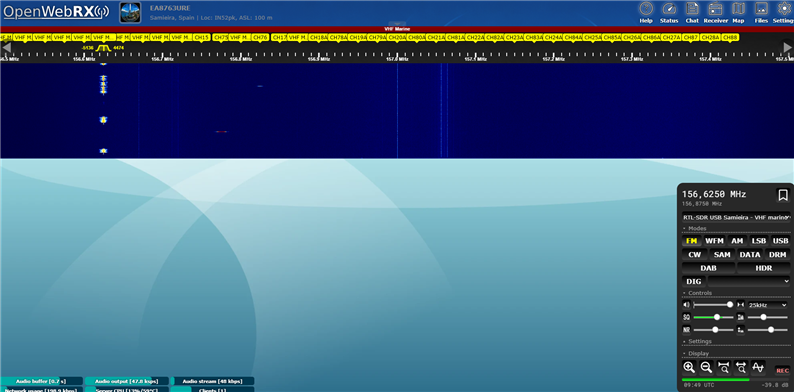
Task: Switch to LSB mode
Action: (x=758, y=241)
